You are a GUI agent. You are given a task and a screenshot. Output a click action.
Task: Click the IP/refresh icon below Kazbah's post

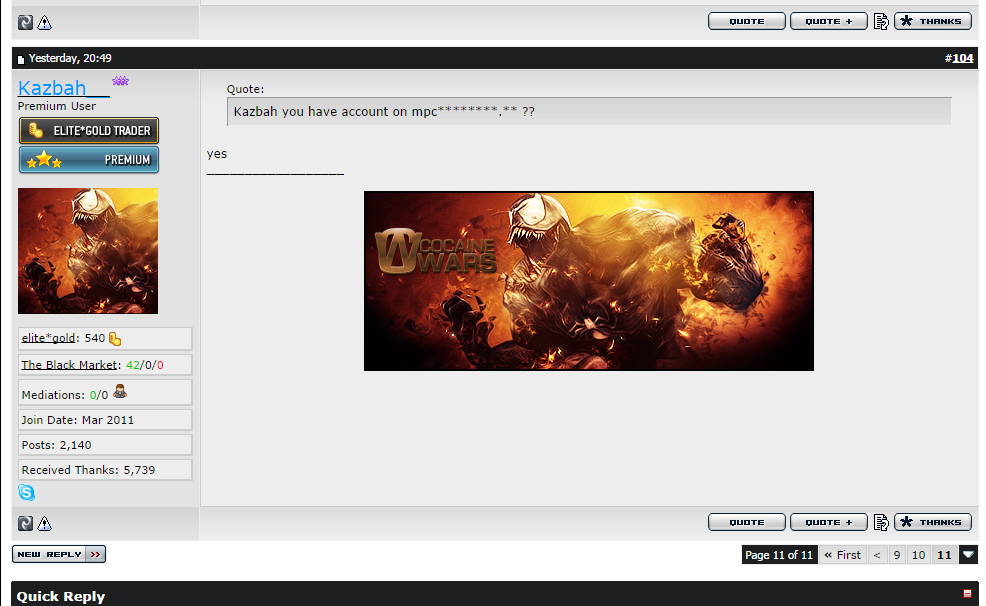pos(25,523)
